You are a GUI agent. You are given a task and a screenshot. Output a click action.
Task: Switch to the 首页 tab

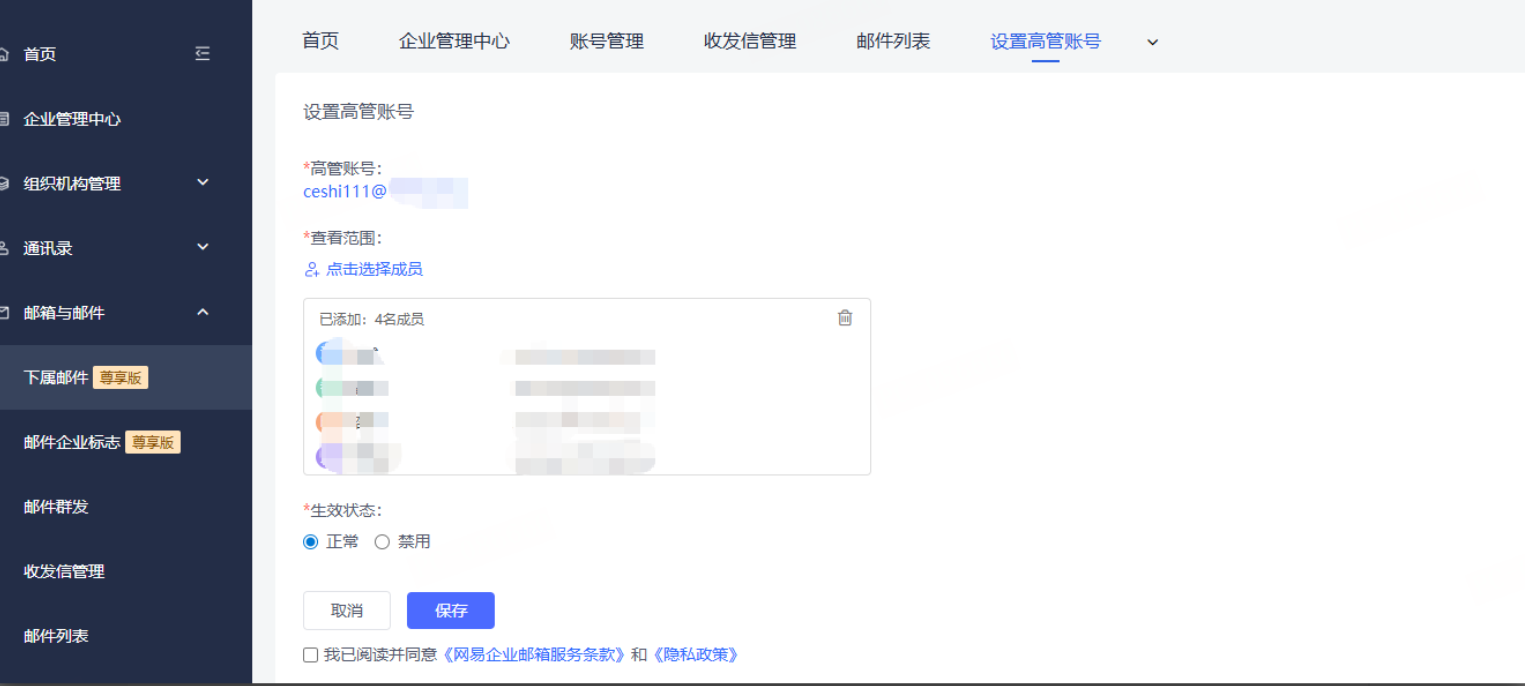click(x=321, y=41)
